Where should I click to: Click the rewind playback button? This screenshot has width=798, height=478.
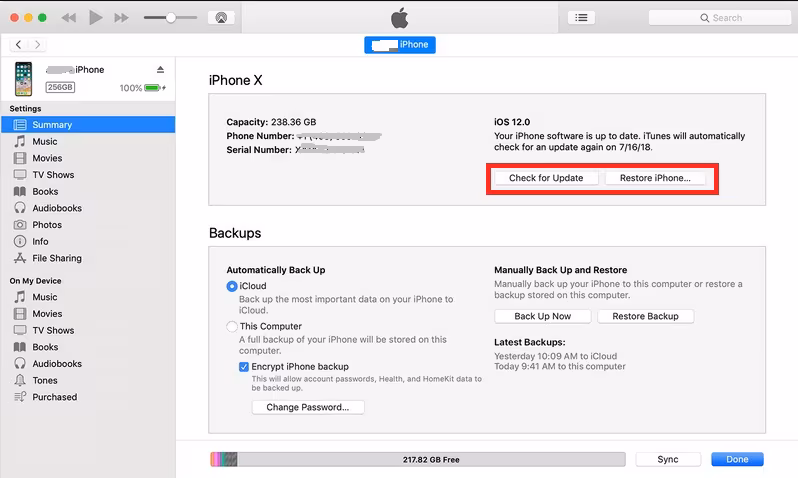click(x=69, y=18)
